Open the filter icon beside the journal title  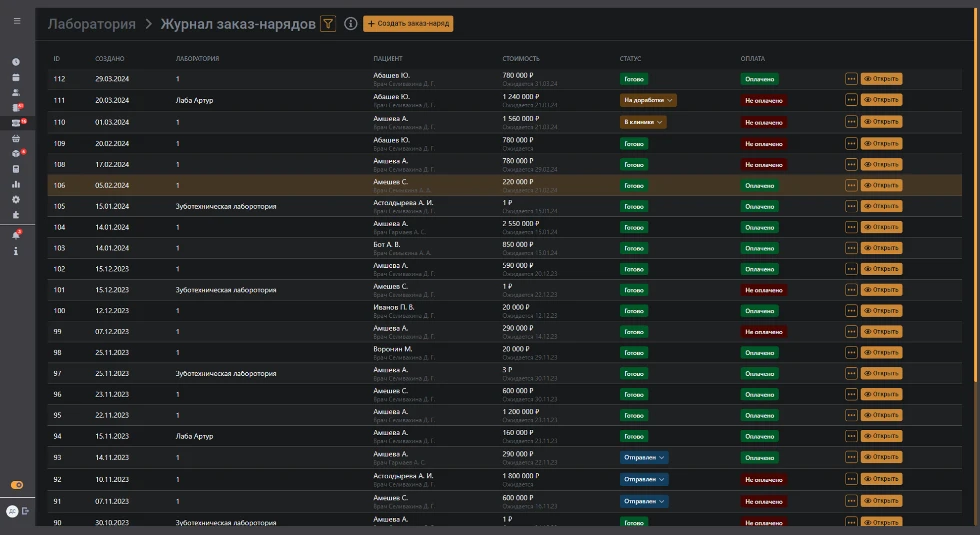328,24
